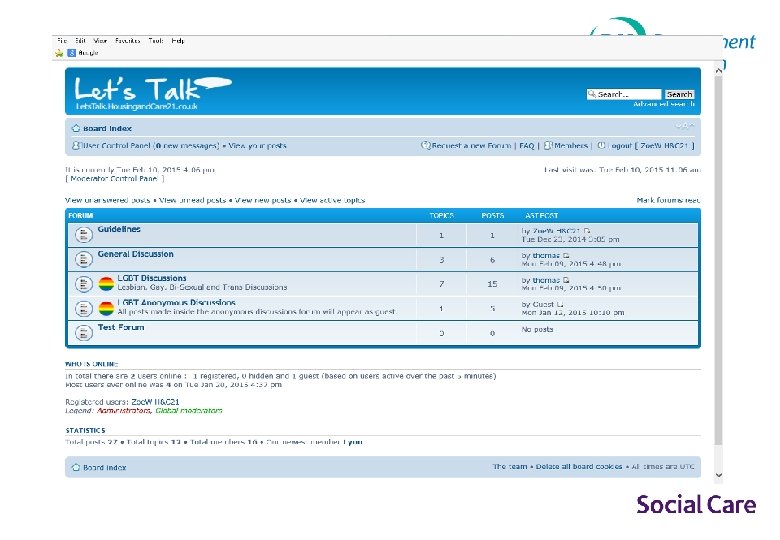Click the rainbow icon beside LGBT Discussions
The image size is (780, 540).
[106, 284]
